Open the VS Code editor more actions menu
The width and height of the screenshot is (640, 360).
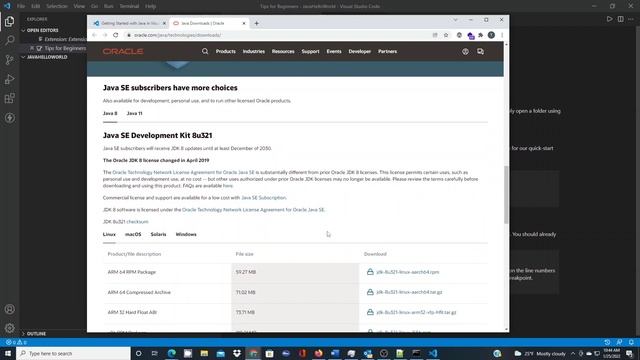click(x=631, y=19)
